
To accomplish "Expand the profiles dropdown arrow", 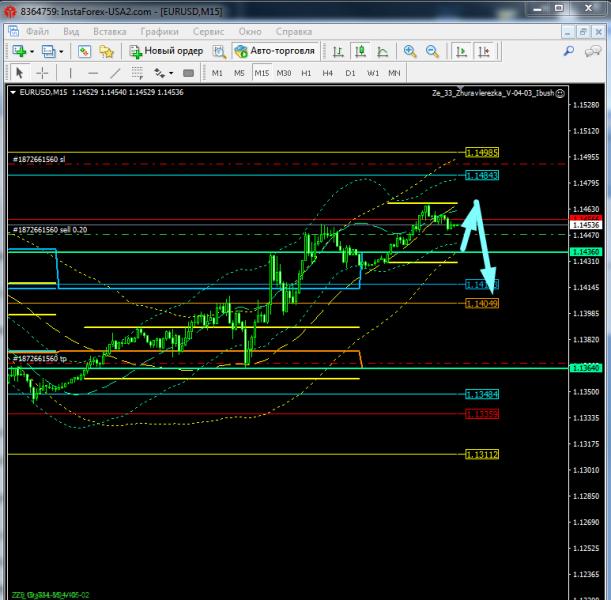I will (61, 51).
